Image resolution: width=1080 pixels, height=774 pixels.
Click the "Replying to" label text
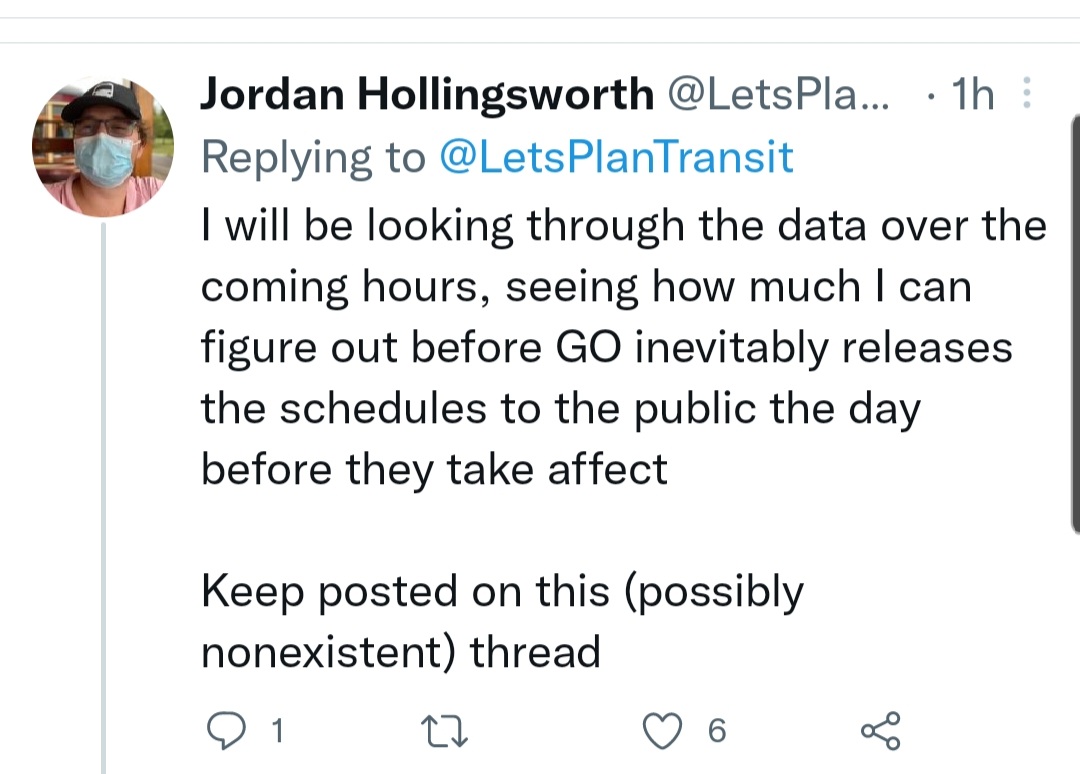tap(313, 158)
